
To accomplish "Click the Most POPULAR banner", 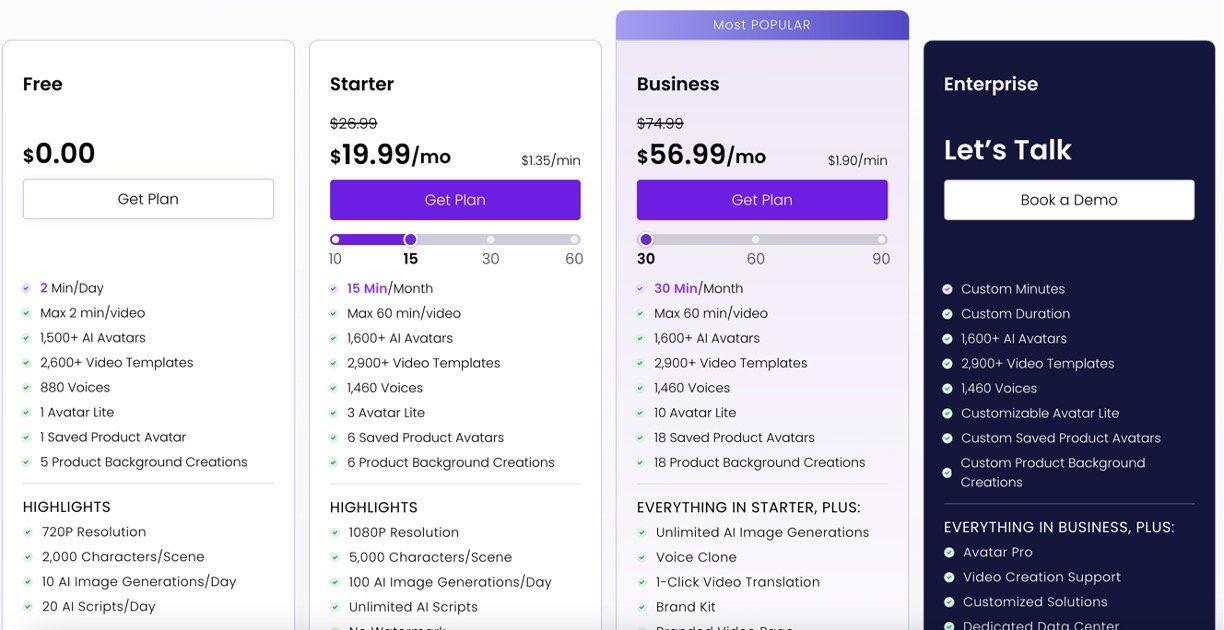I will [x=762, y=25].
